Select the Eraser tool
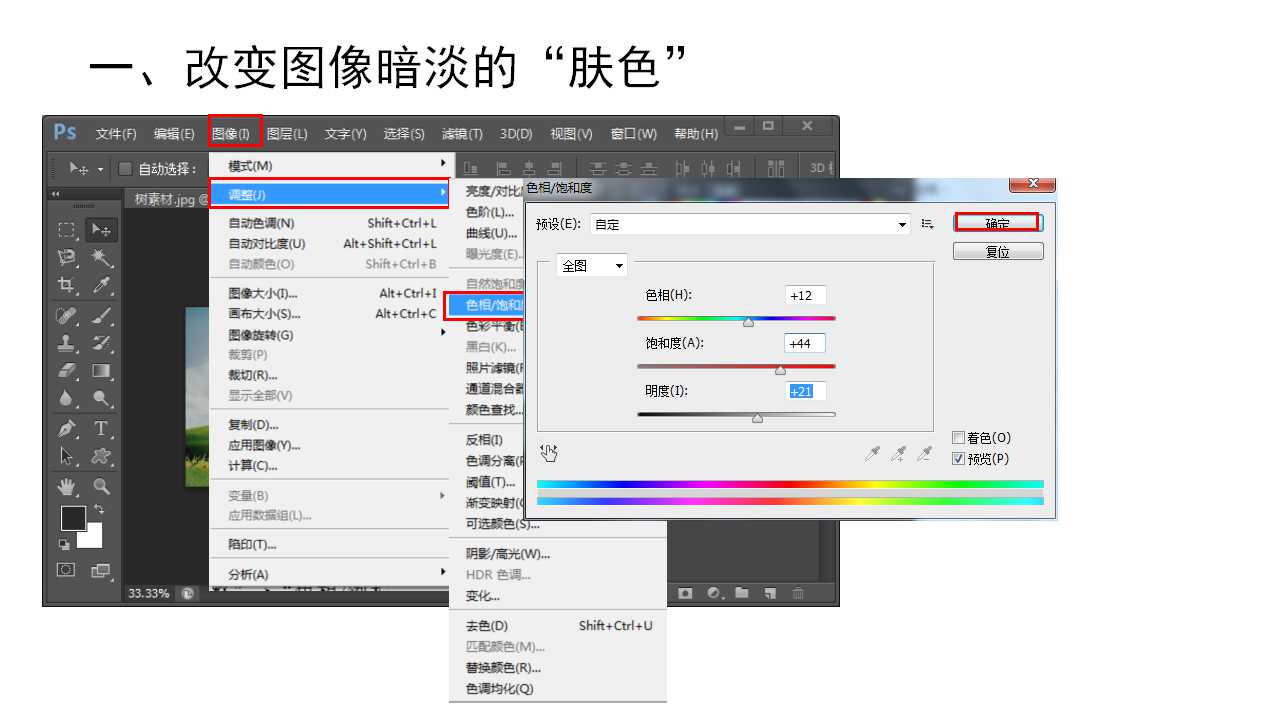Image resolution: width=1280 pixels, height=720 pixels. [x=67, y=371]
